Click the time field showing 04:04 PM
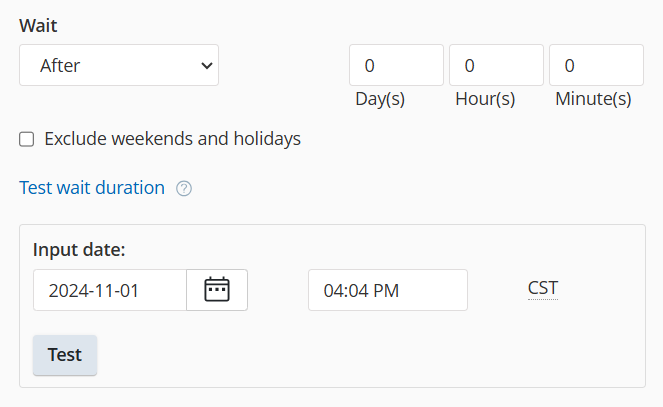The image size is (663, 407). click(x=387, y=291)
